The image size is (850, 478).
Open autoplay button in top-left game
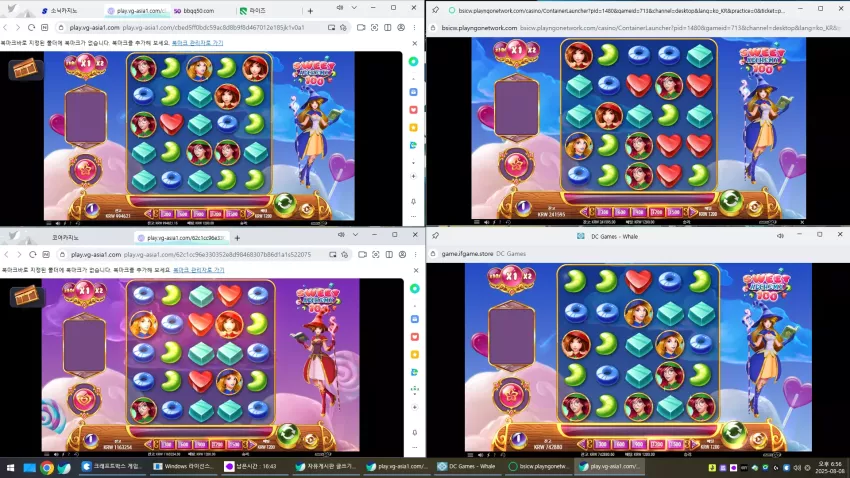307,209
